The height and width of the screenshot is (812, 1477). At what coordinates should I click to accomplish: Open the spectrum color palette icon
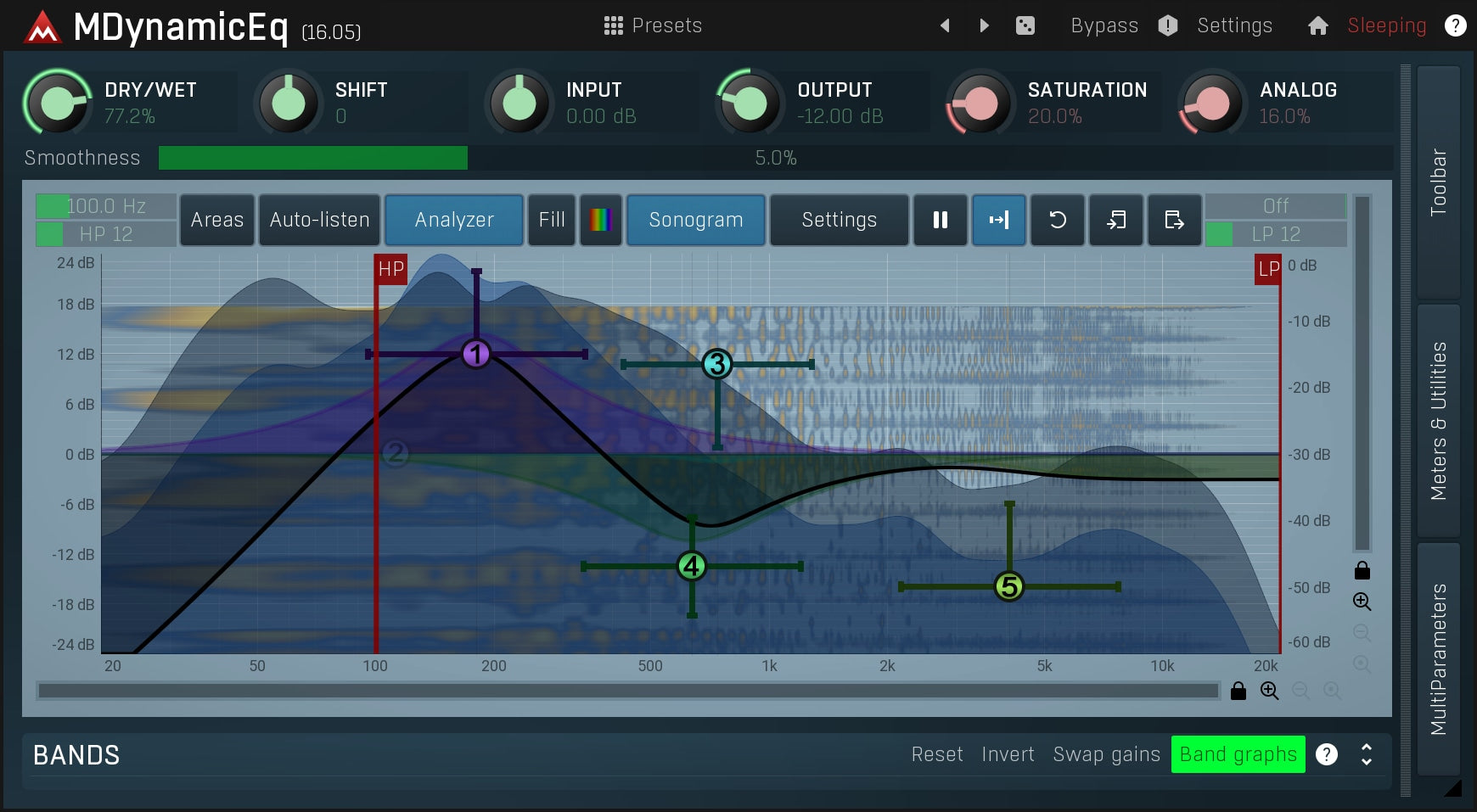600,220
